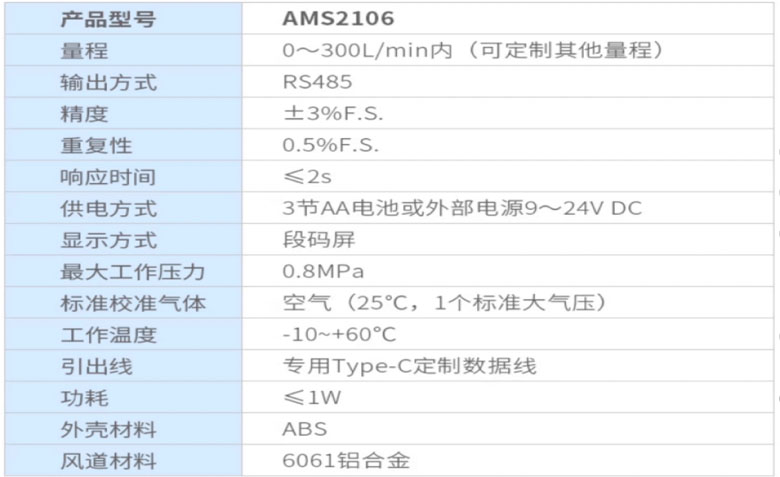This screenshot has width=780, height=477.
Task: Select the -10~+60°C temperature value
Action: (x=339, y=335)
